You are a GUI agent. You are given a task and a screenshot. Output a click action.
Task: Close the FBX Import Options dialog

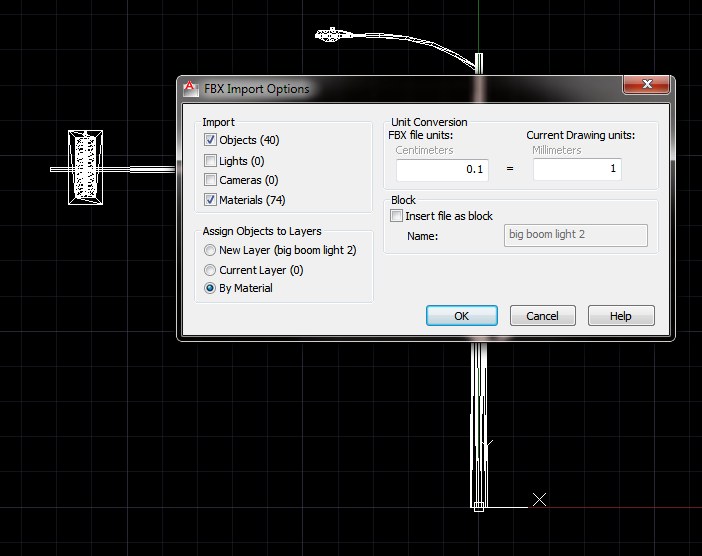646,84
